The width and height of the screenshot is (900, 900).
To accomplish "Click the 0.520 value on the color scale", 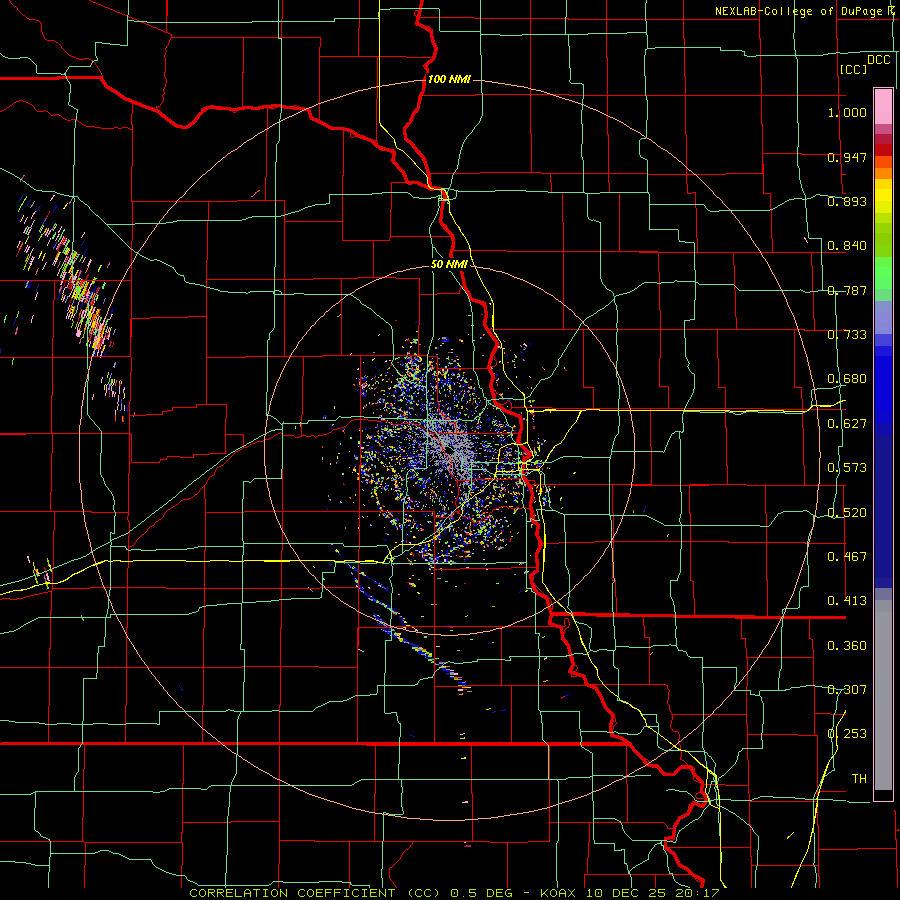I will (x=847, y=513).
